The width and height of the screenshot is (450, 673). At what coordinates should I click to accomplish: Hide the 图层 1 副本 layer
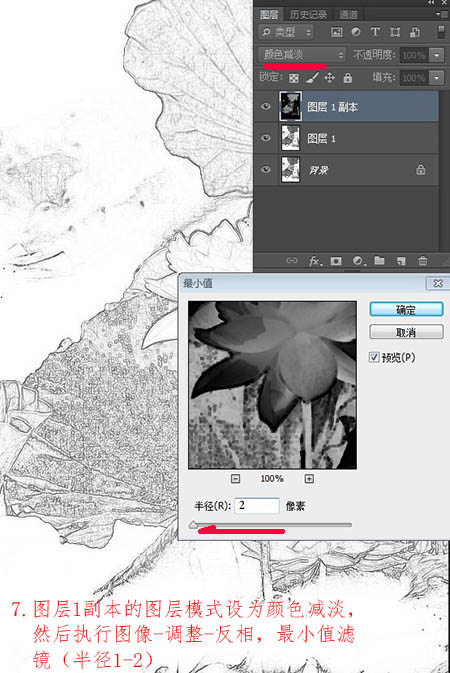(266, 106)
